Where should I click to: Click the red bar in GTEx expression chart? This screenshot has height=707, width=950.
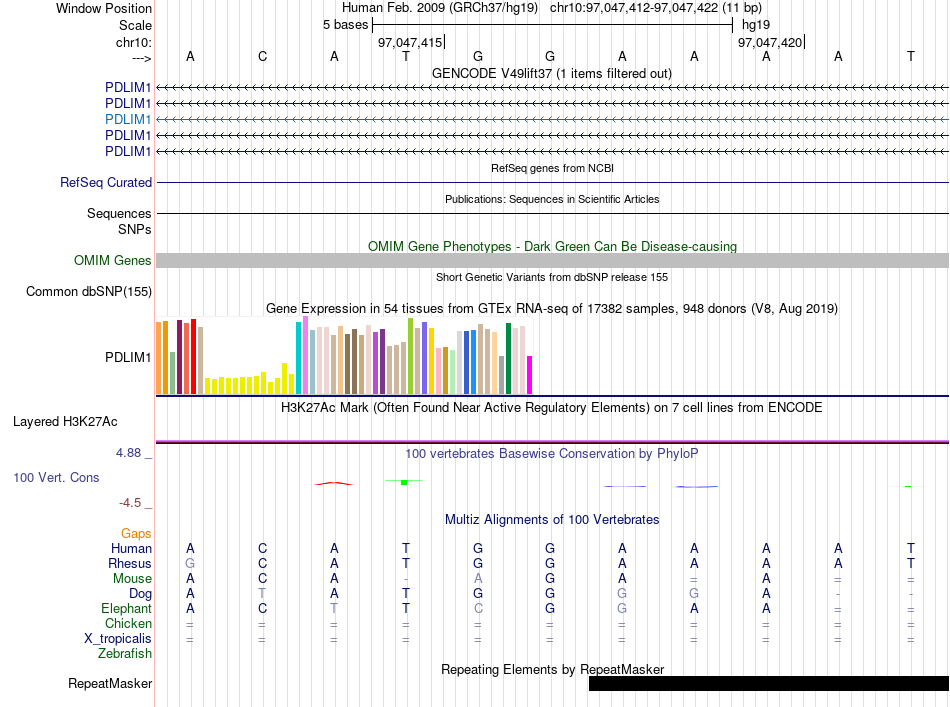point(193,357)
